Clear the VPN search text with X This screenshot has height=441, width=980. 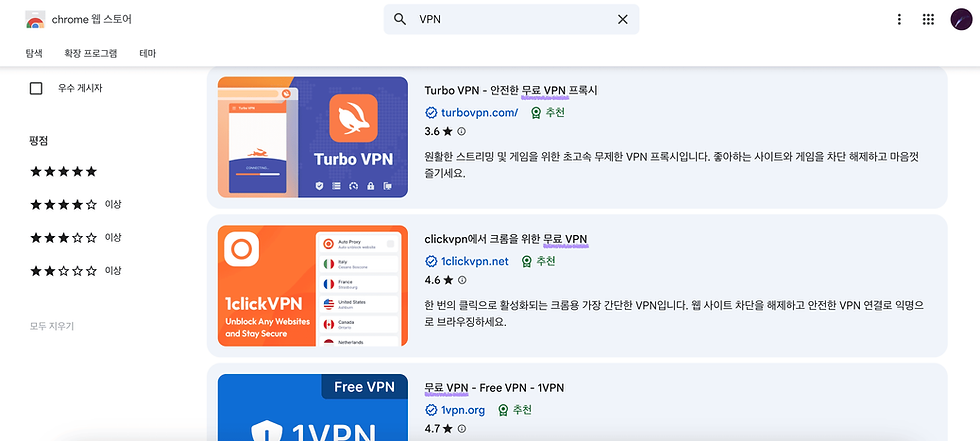622,19
